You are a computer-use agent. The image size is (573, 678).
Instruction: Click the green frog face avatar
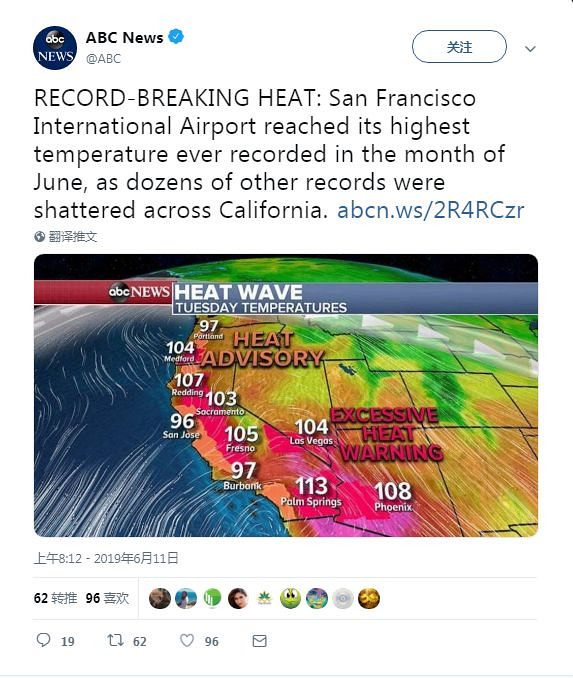tap(290, 598)
